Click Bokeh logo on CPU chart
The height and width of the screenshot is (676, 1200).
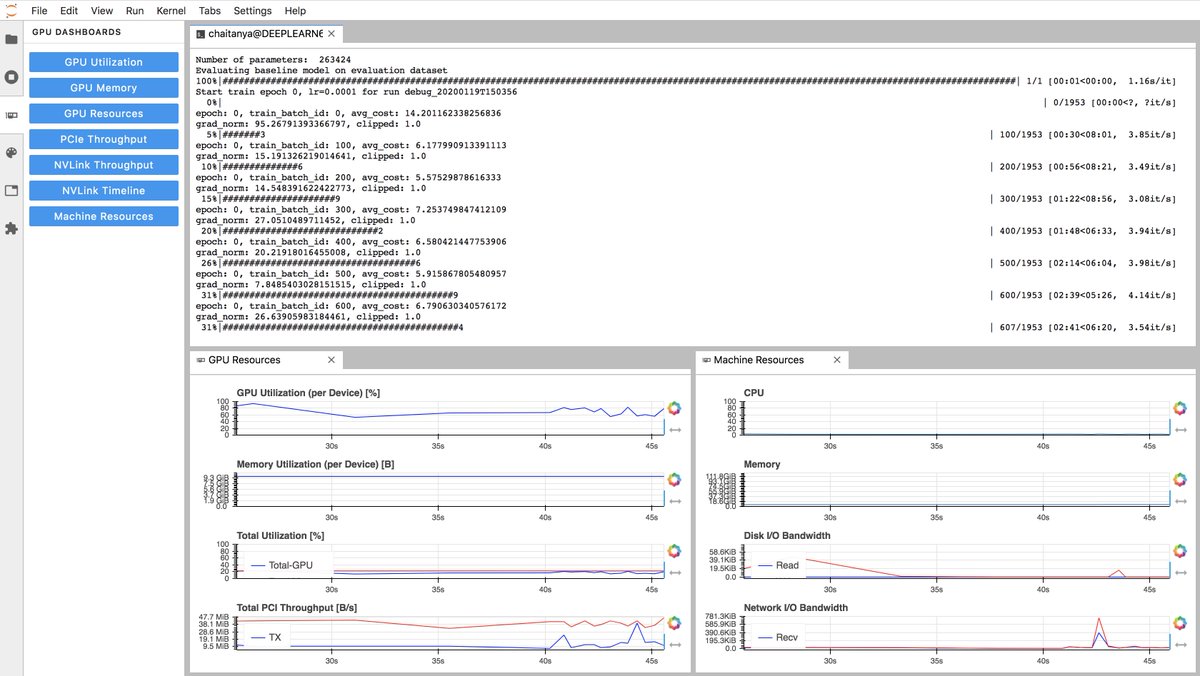pos(1180,407)
